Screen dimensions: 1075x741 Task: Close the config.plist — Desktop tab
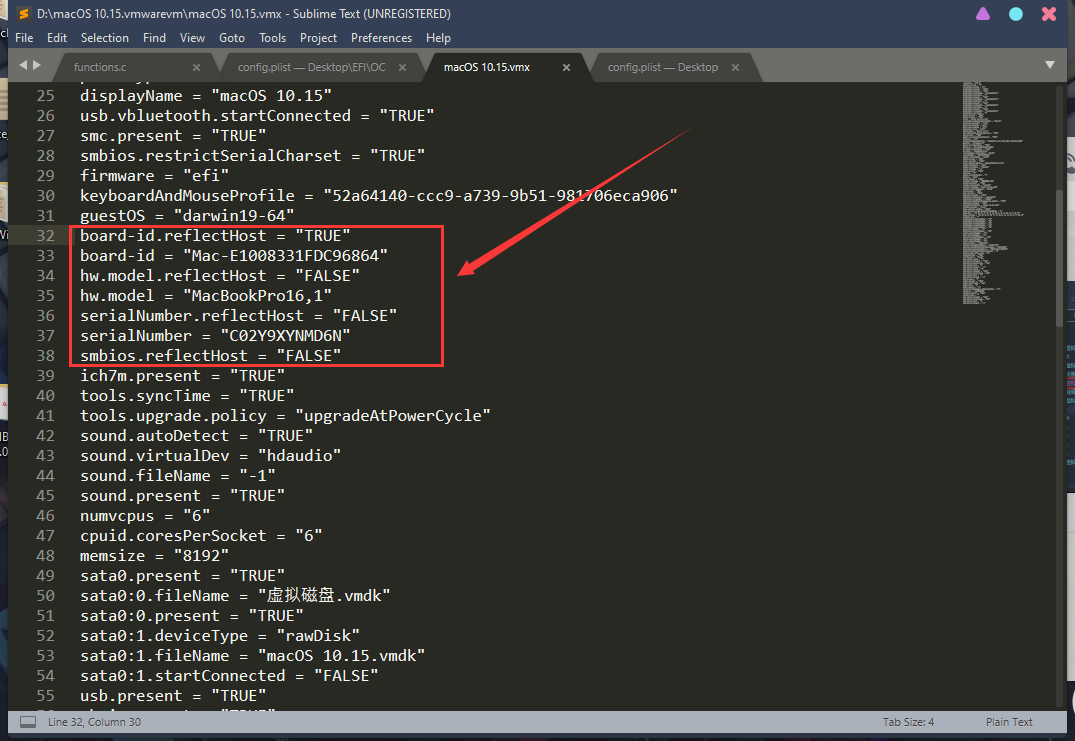point(735,67)
